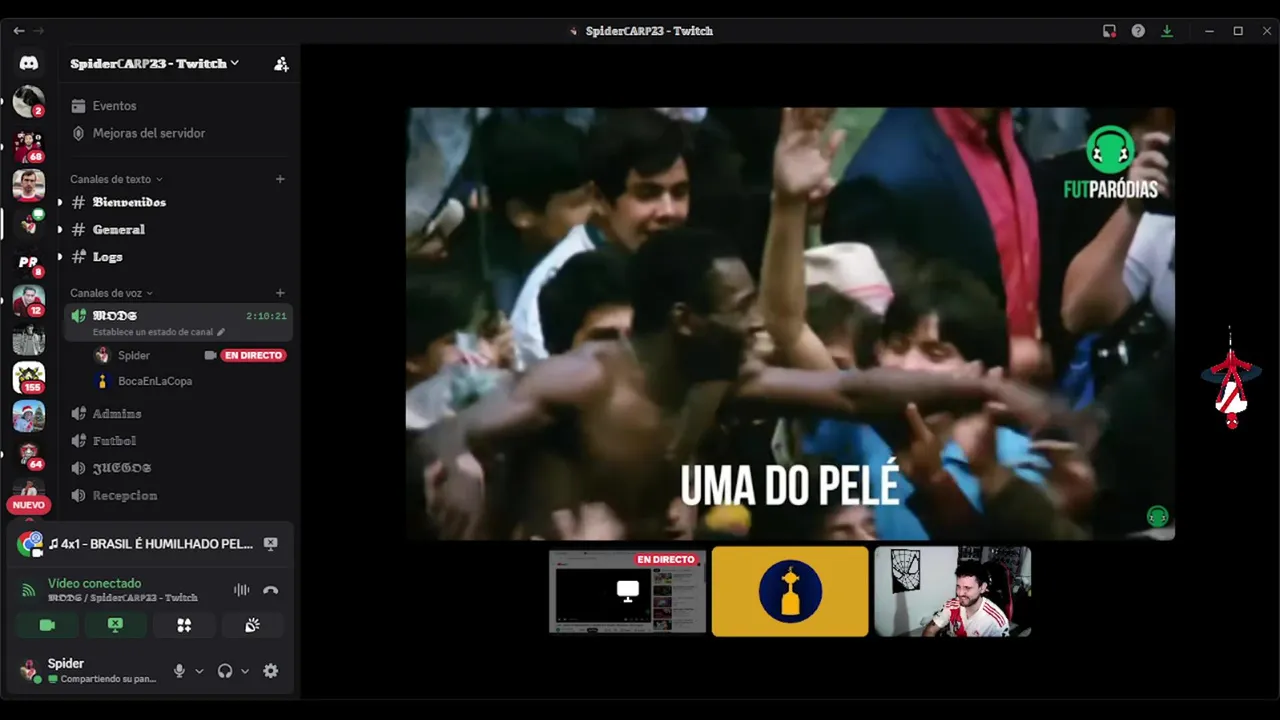This screenshot has height=720, width=1280.
Task: Open Logs text channel
Action: [107, 257]
